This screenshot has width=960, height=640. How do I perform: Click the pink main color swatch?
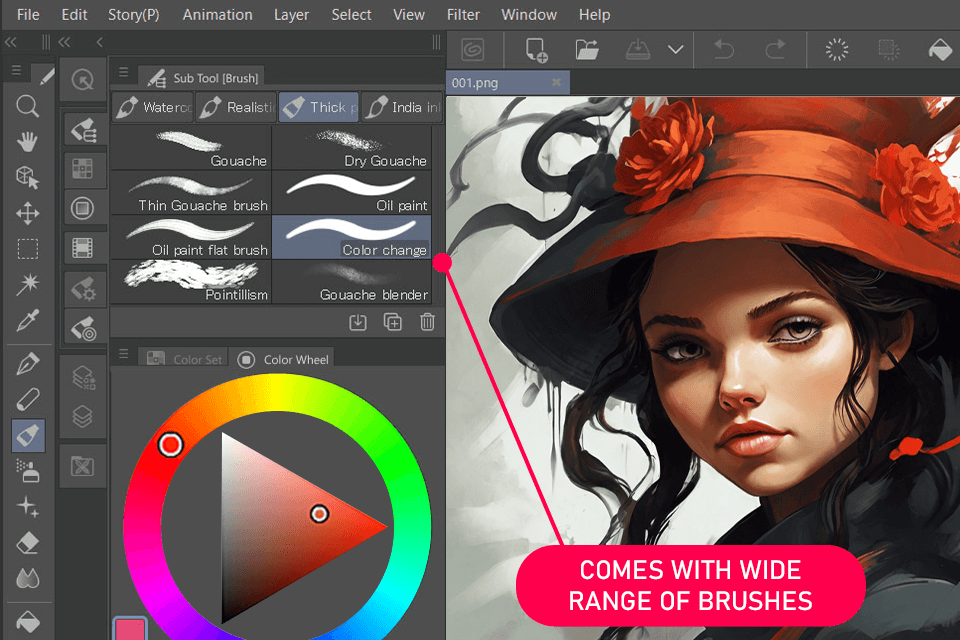point(130,629)
